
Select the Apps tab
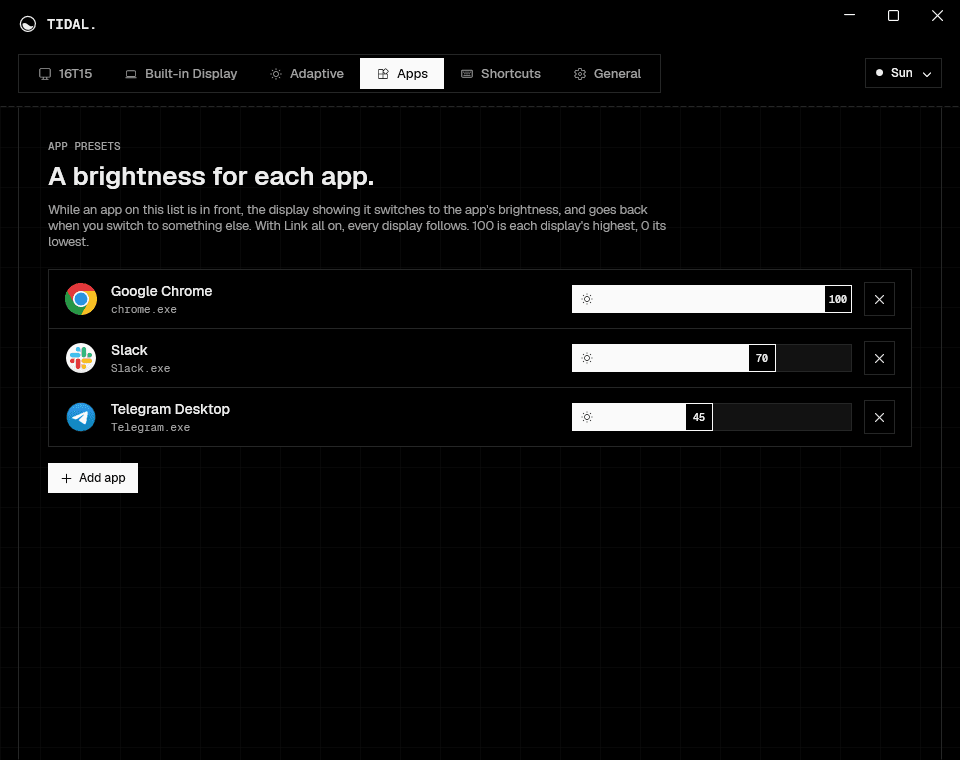[x=402, y=73]
